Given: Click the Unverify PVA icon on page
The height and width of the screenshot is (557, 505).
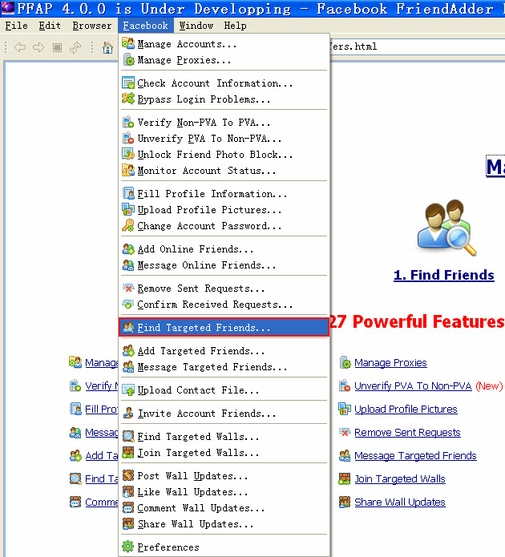Looking at the screenshot, I should point(344,386).
